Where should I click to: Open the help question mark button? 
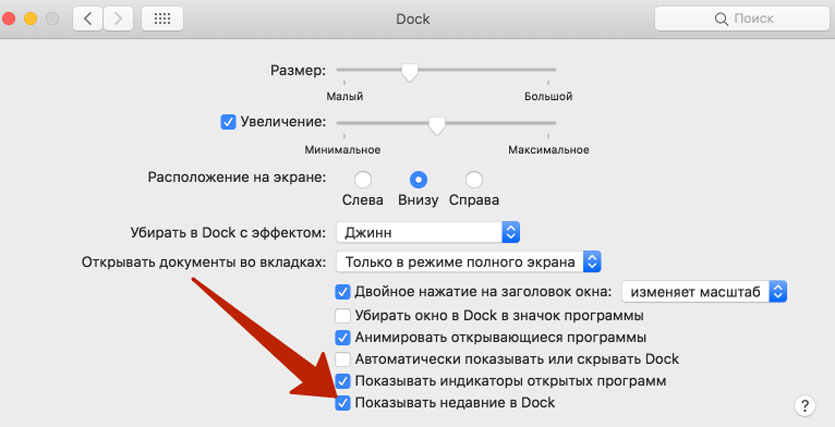(x=805, y=405)
